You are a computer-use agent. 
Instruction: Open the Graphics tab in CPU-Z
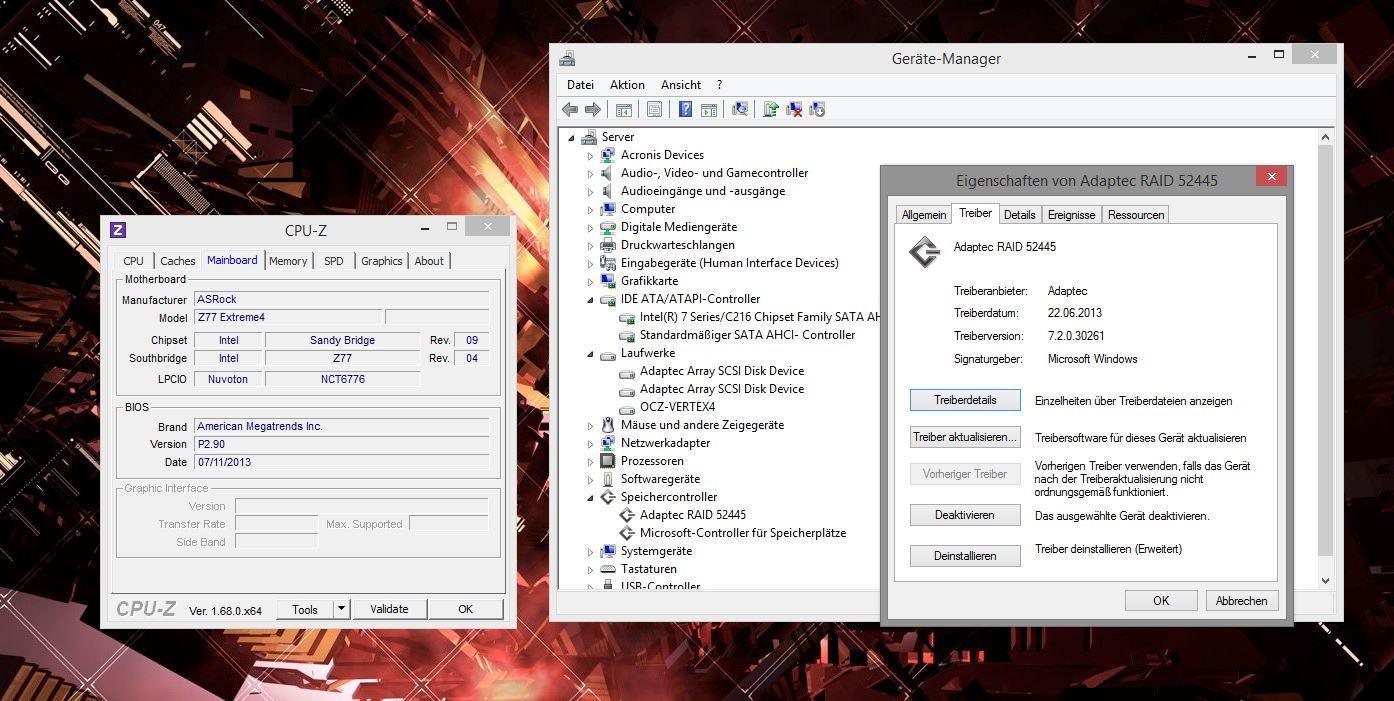tap(381, 261)
